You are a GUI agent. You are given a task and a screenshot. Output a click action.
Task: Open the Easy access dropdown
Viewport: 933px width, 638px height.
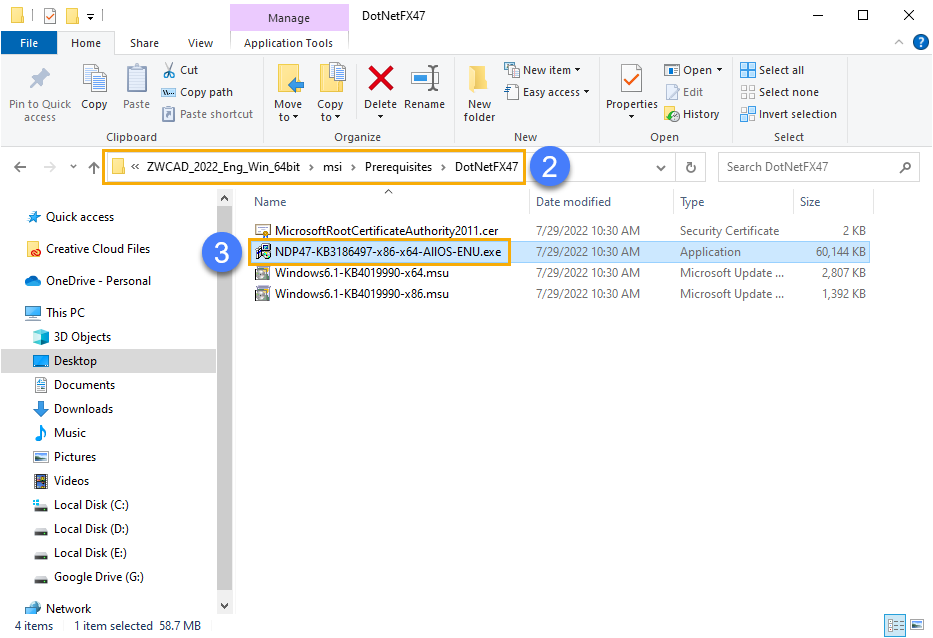547,92
